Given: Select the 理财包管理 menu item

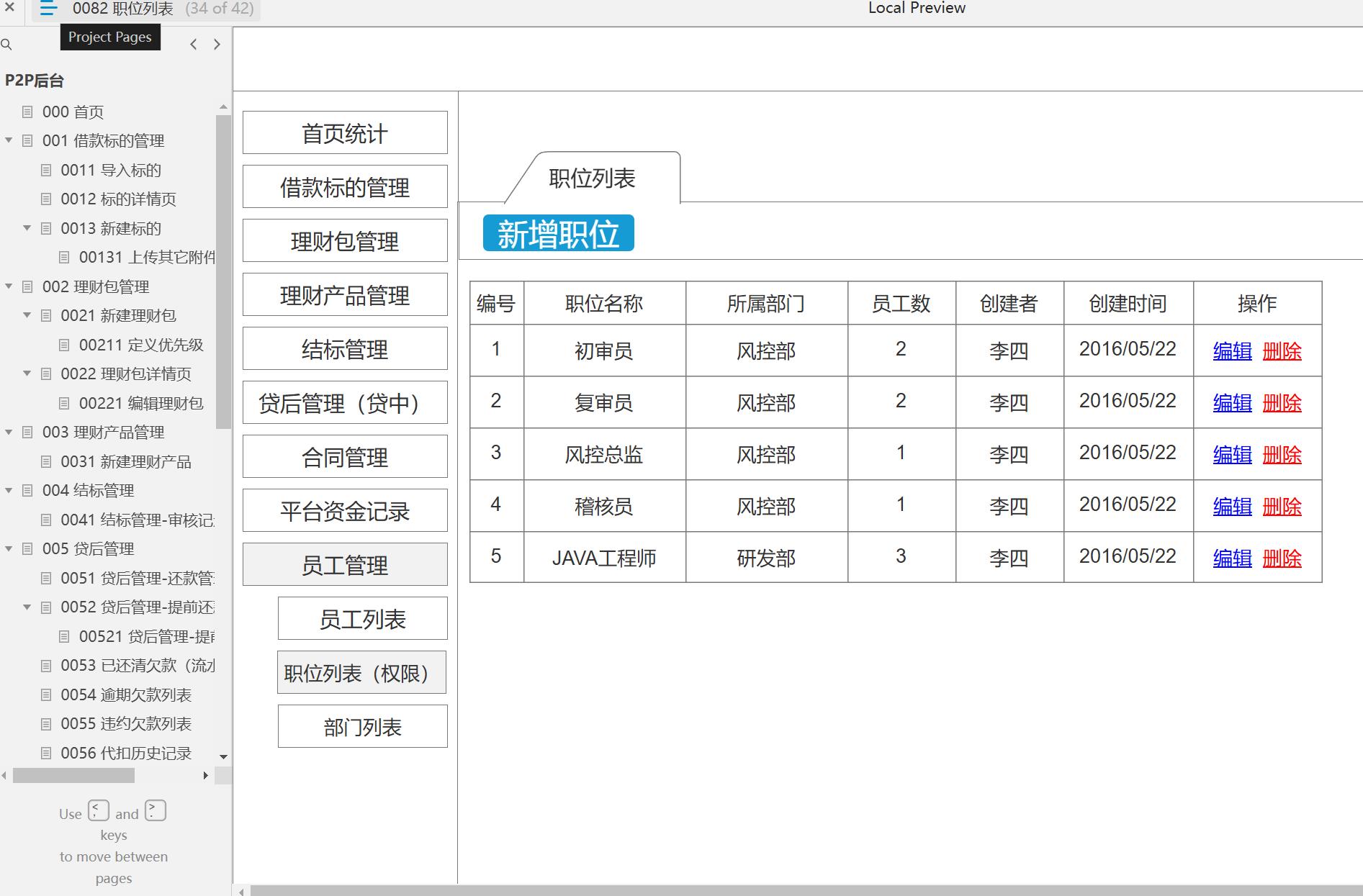Looking at the screenshot, I should coord(345,240).
